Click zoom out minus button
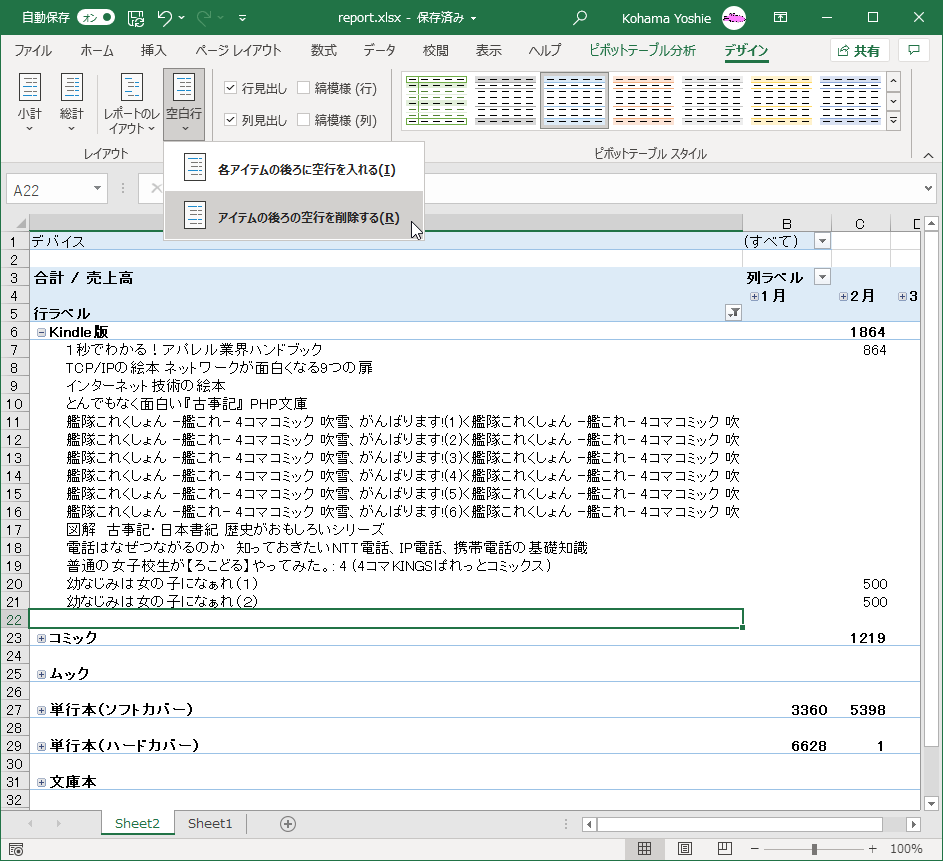This screenshot has width=943, height=861. [x=754, y=848]
